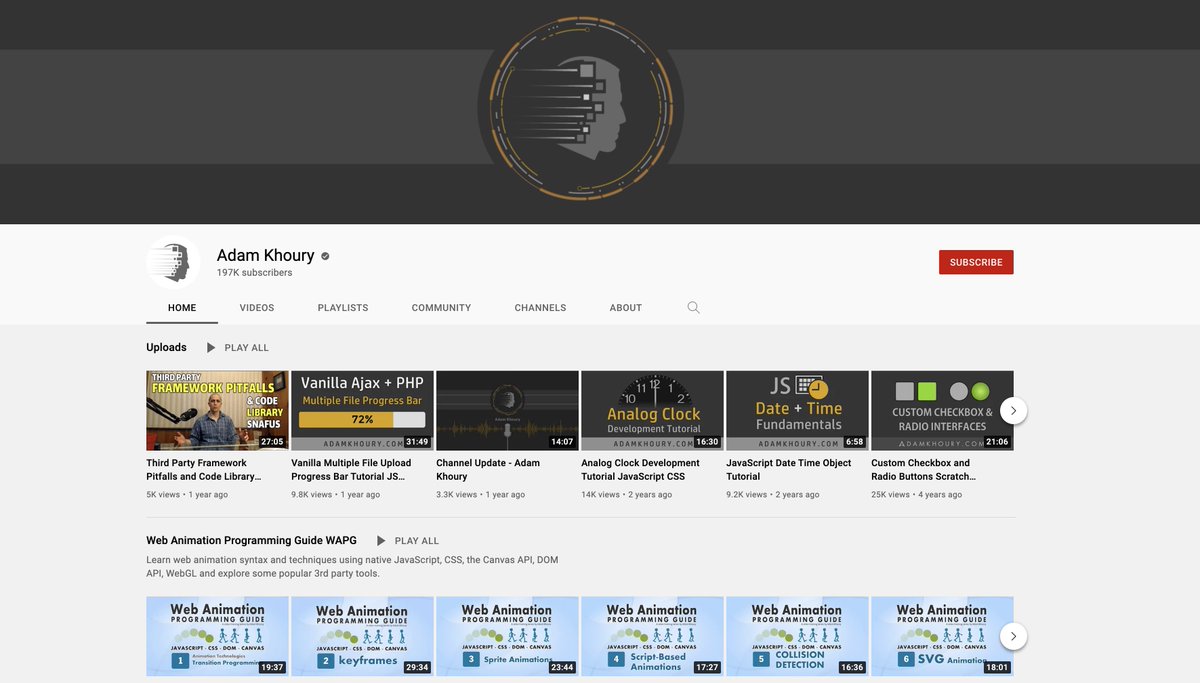The height and width of the screenshot is (683, 1200).
Task: Click the next arrow on Uploads row
Action: (1013, 410)
